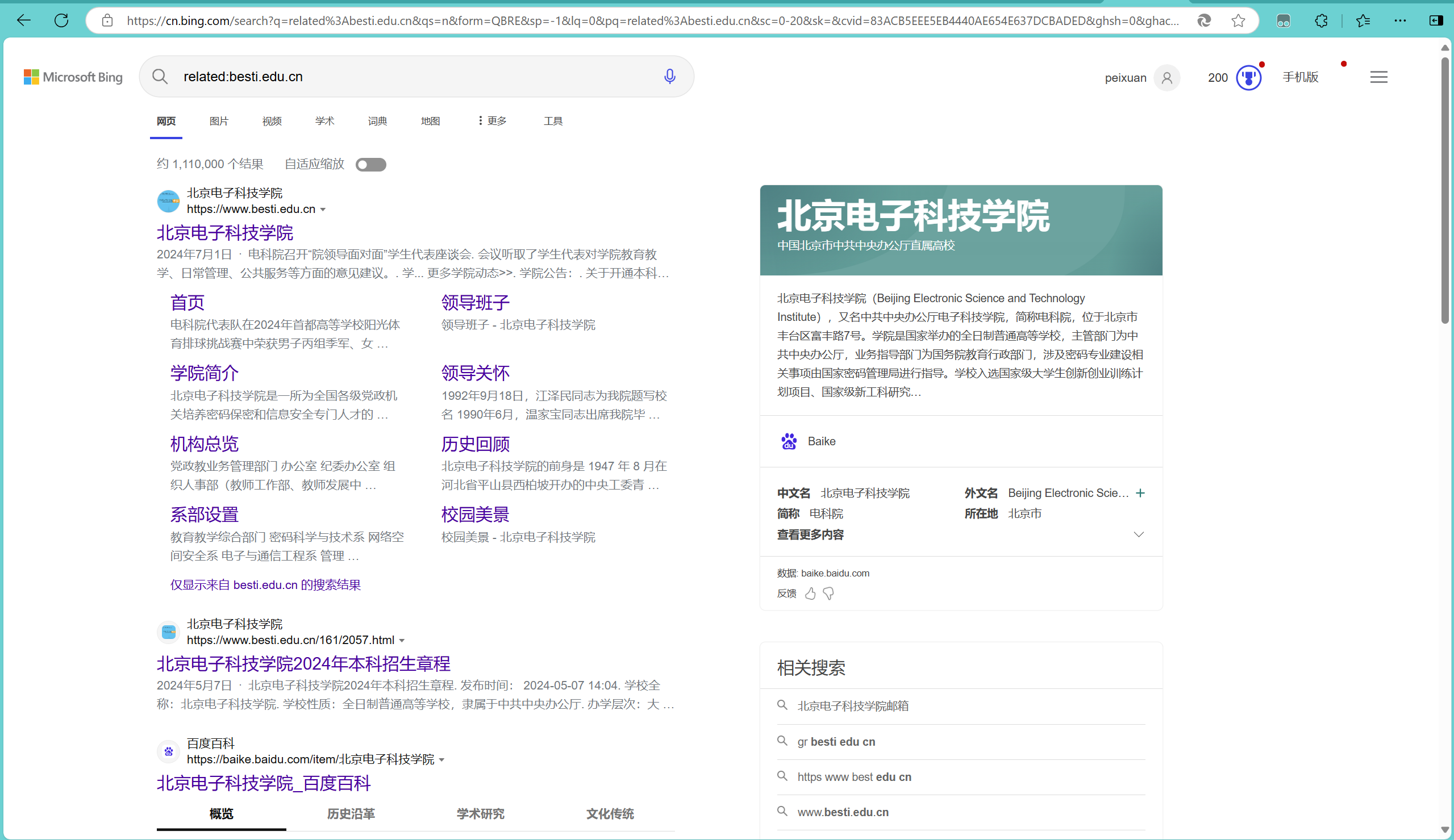Click 仅显示来自 besti.edu.cn 的搜索结果

[x=265, y=585]
